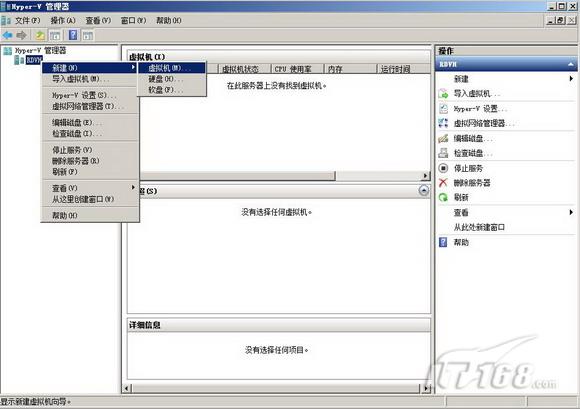Image resolution: width=580 pixels, height=409 pixels.
Task: Click bottom horizontal scrollbar right arrow
Action: tap(426, 388)
